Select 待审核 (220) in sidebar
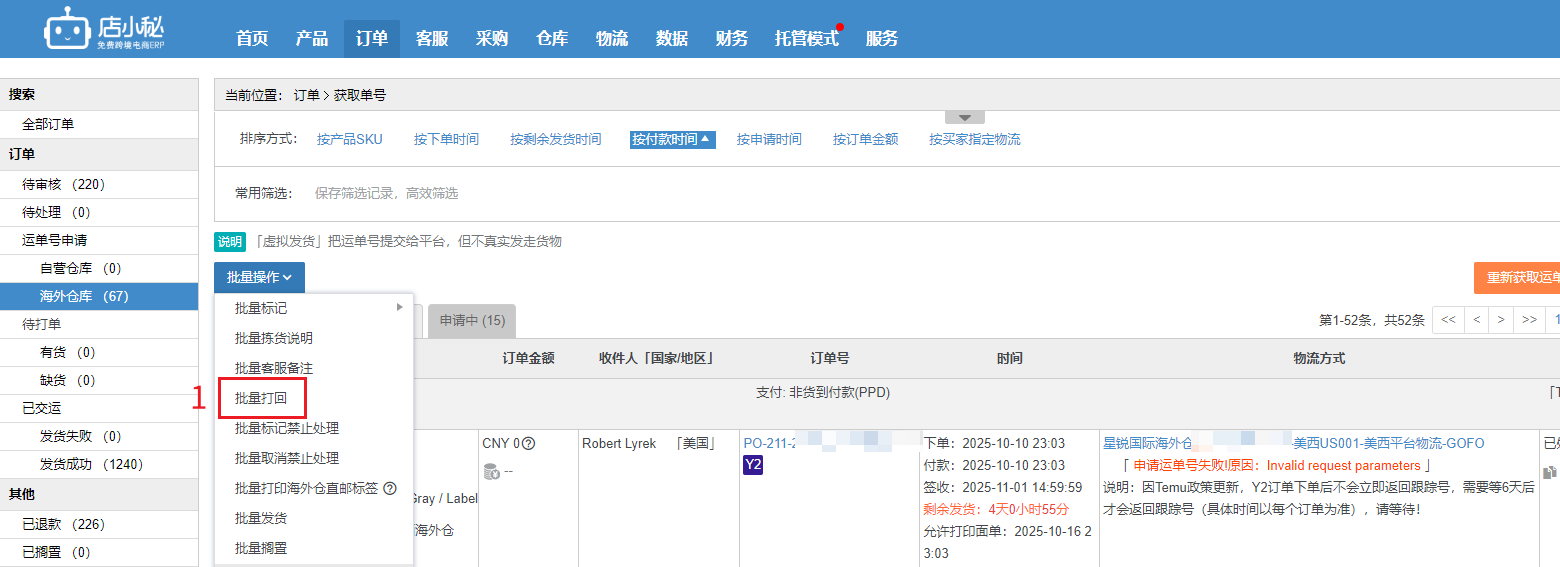Image resolution: width=1560 pixels, height=567 pixels. coord(63,184)
